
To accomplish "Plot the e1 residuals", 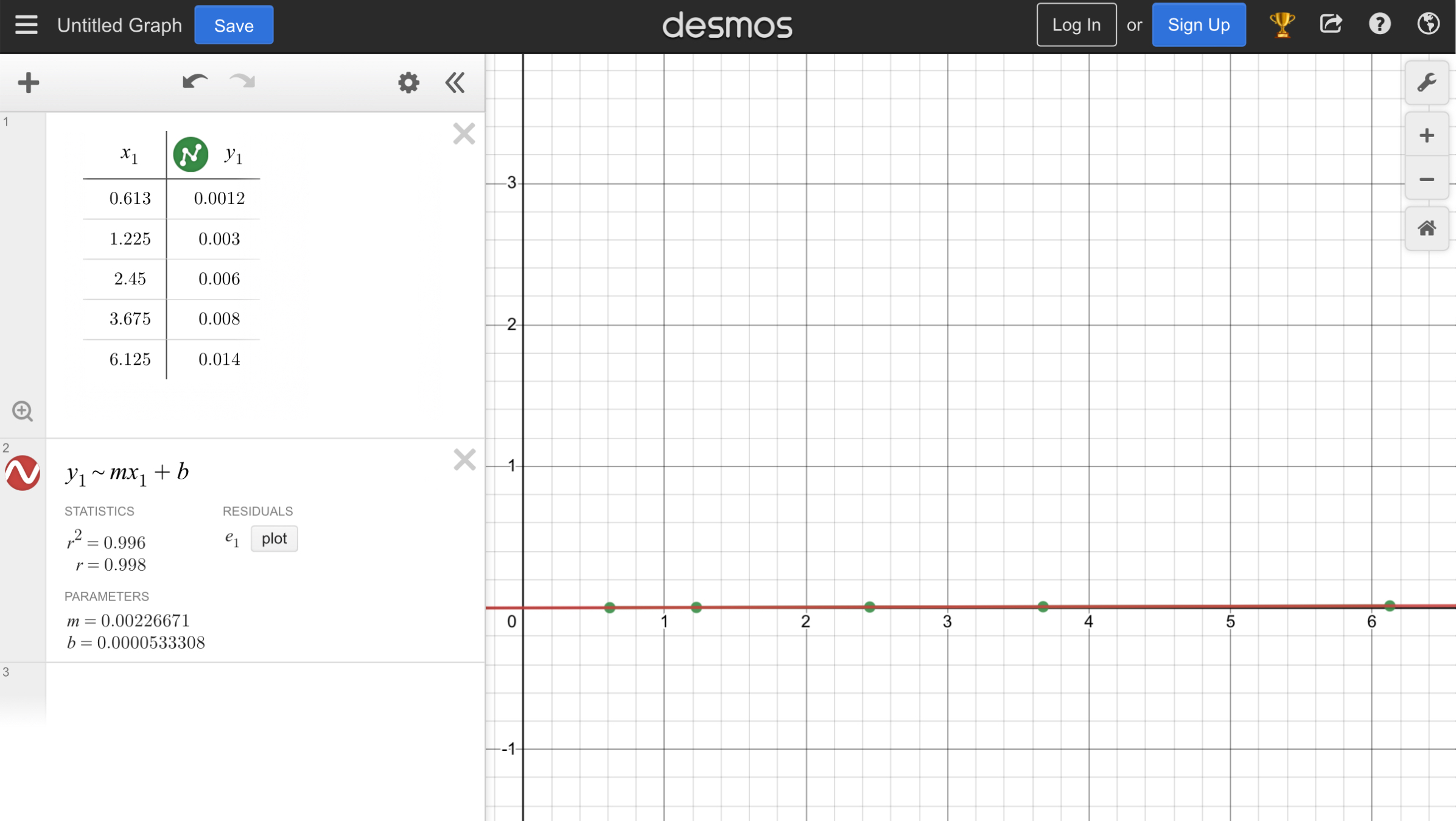I will 274,538.
